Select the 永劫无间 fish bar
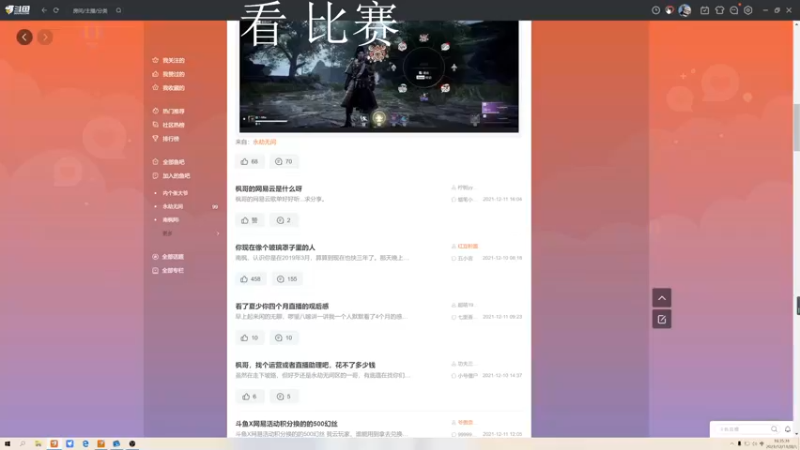Viewport: 800px width, 450px height. tap(173, 207)
